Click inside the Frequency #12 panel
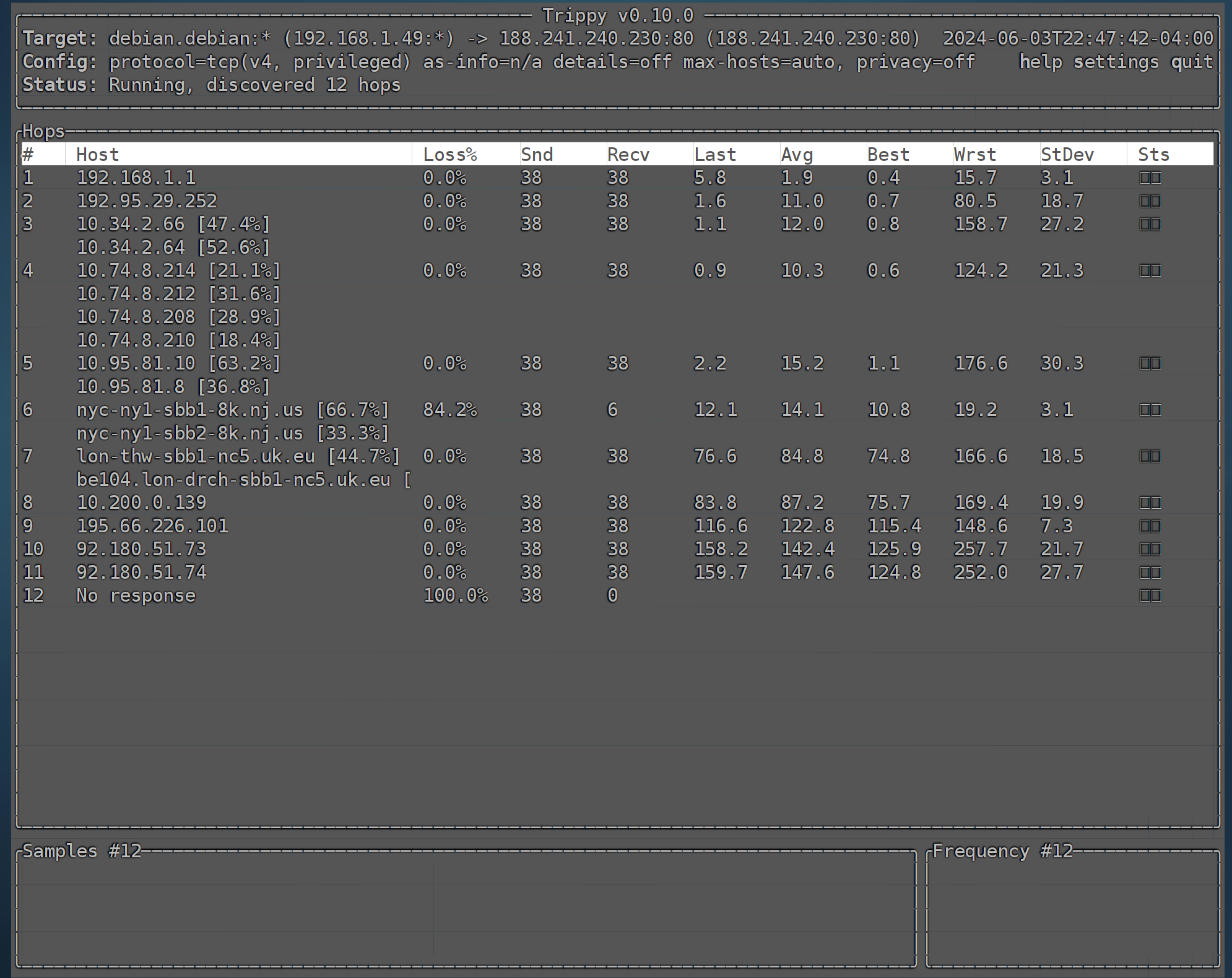Screen dimensions: 1232x978 tap(1072, 909)
